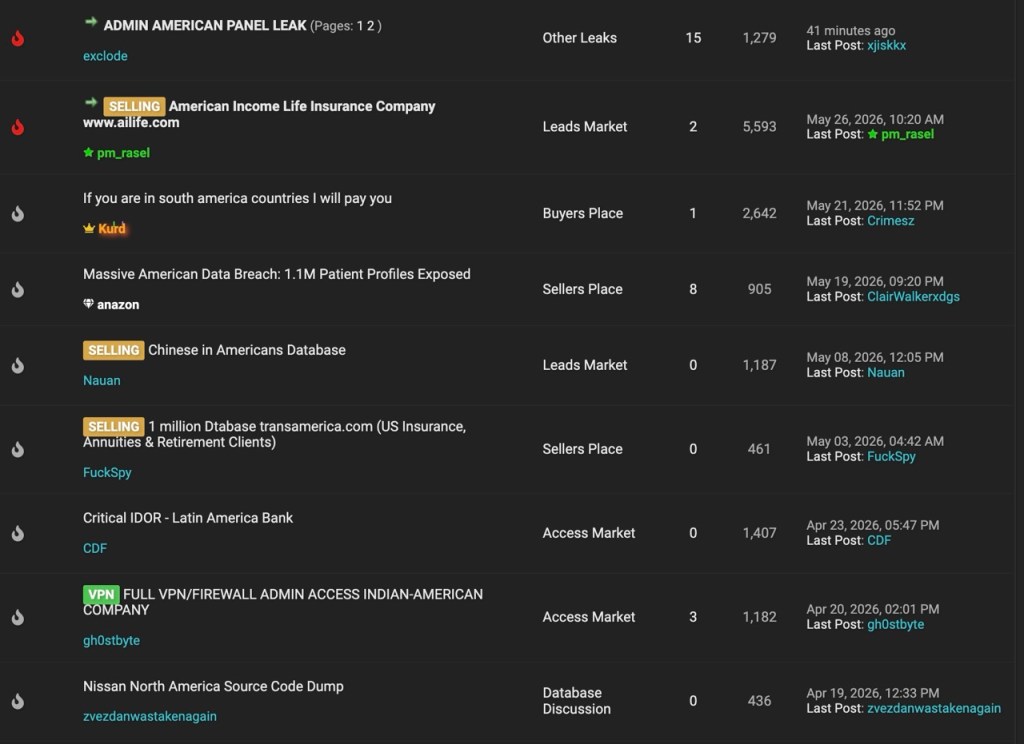Click the crown icon next to Kurd

point(89,228)
